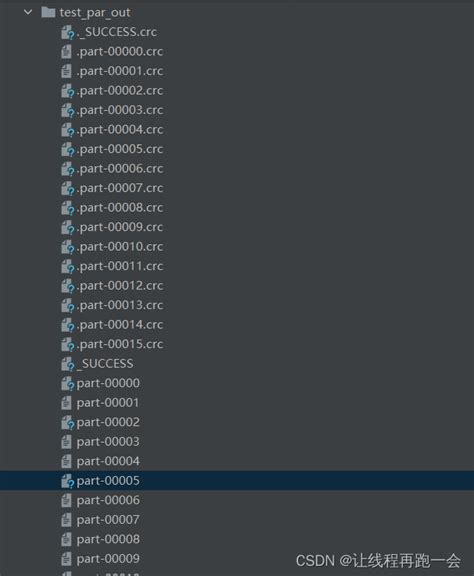
Task: Click the part-00000 file icon
Action: [x=68, y=384]
